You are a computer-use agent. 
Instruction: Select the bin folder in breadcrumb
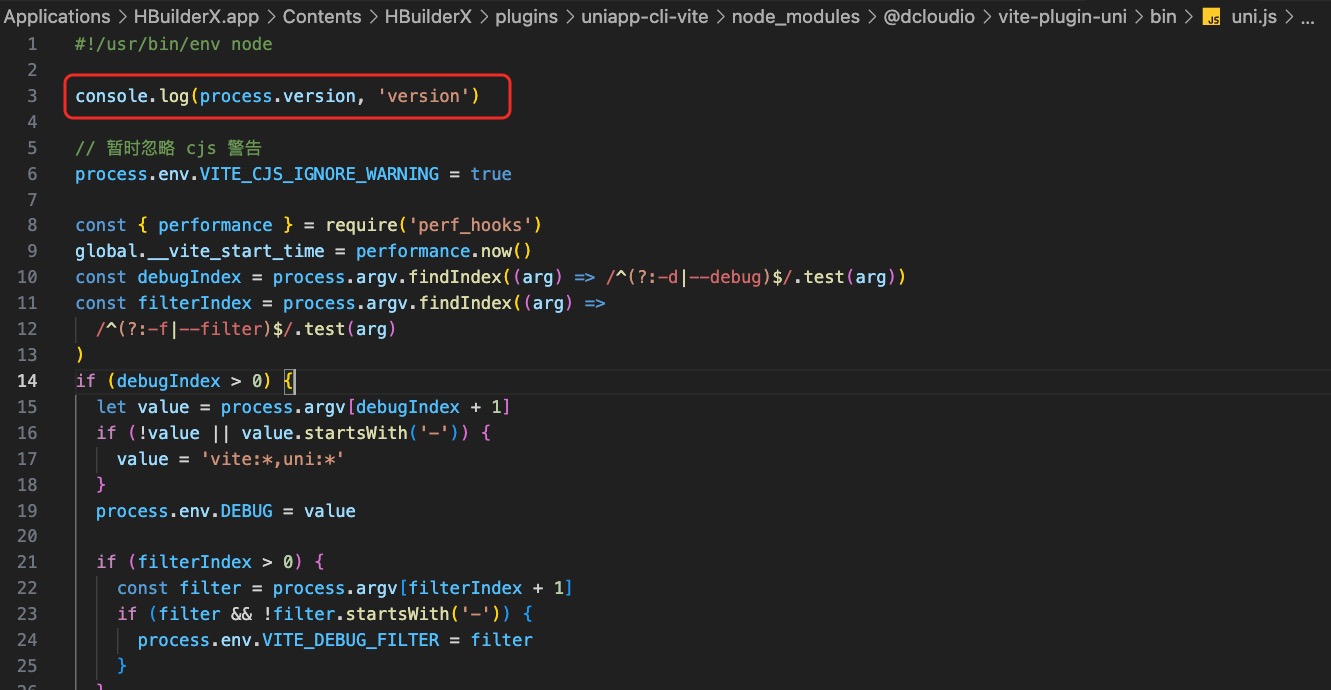click(1163, 17)
